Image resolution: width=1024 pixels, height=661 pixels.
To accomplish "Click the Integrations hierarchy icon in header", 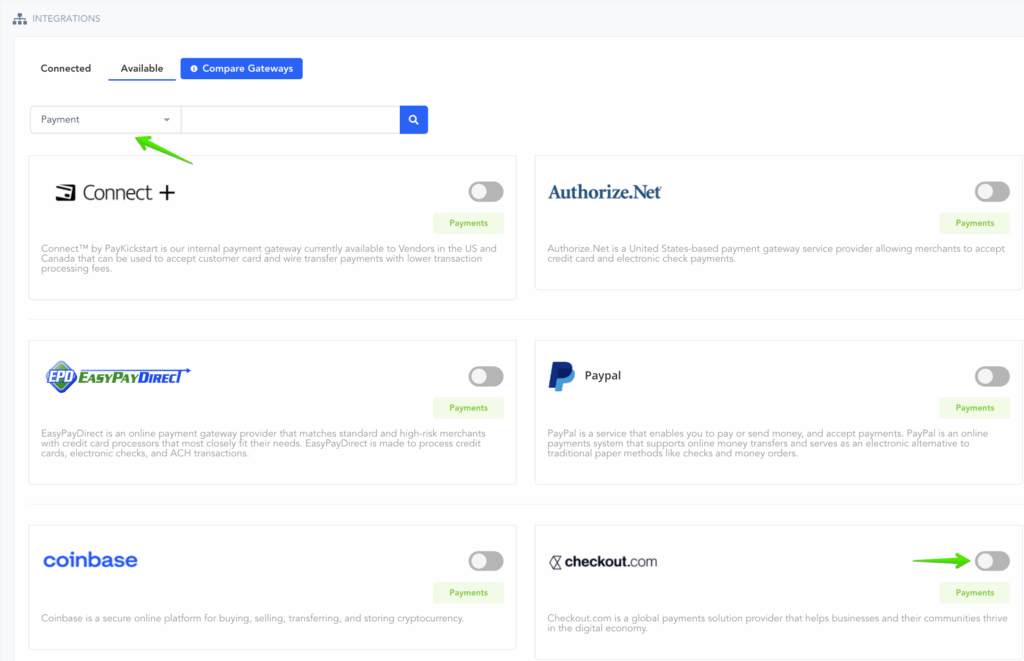I will [20, 18].
